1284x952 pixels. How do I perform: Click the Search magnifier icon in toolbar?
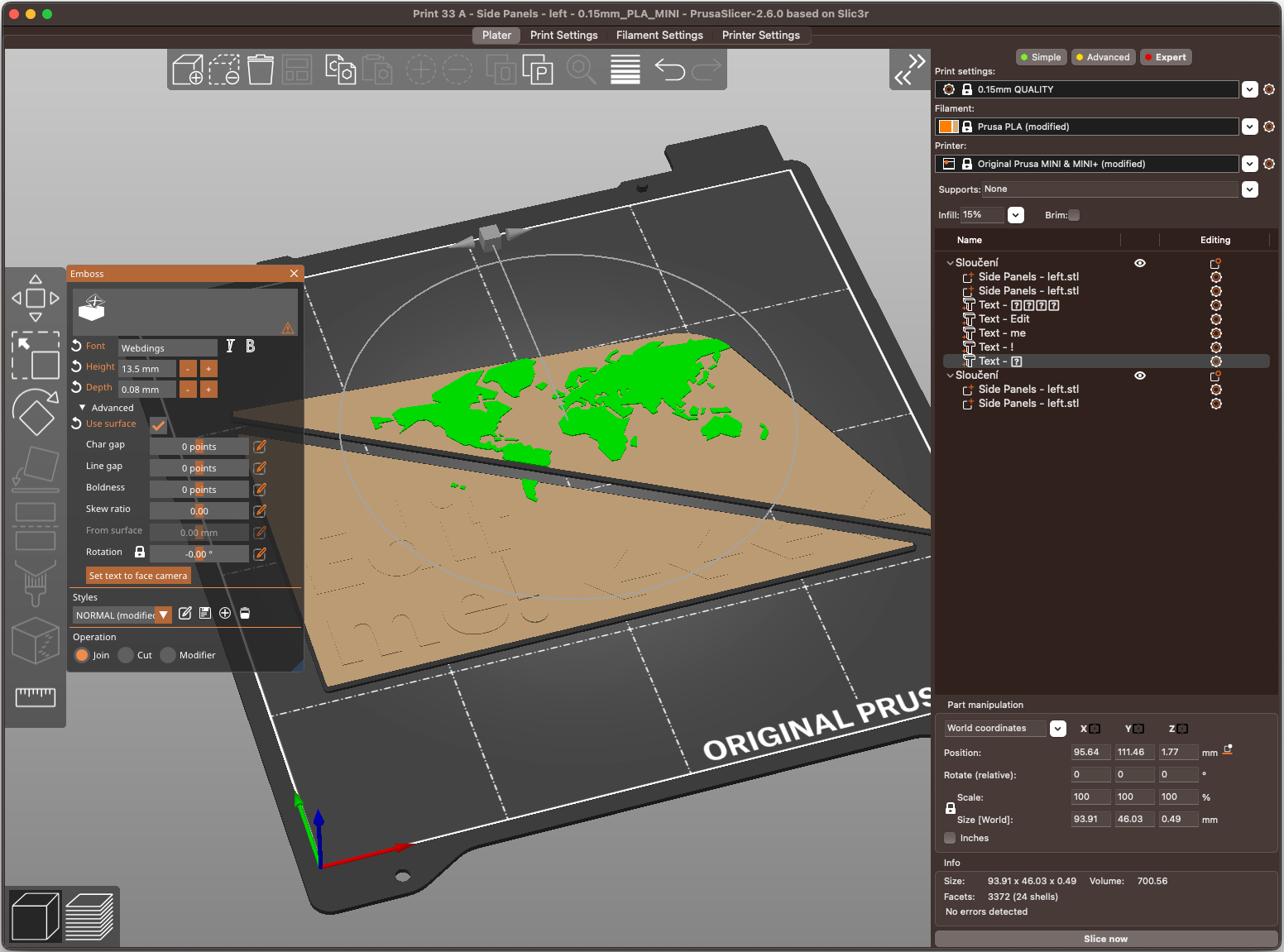581,69
